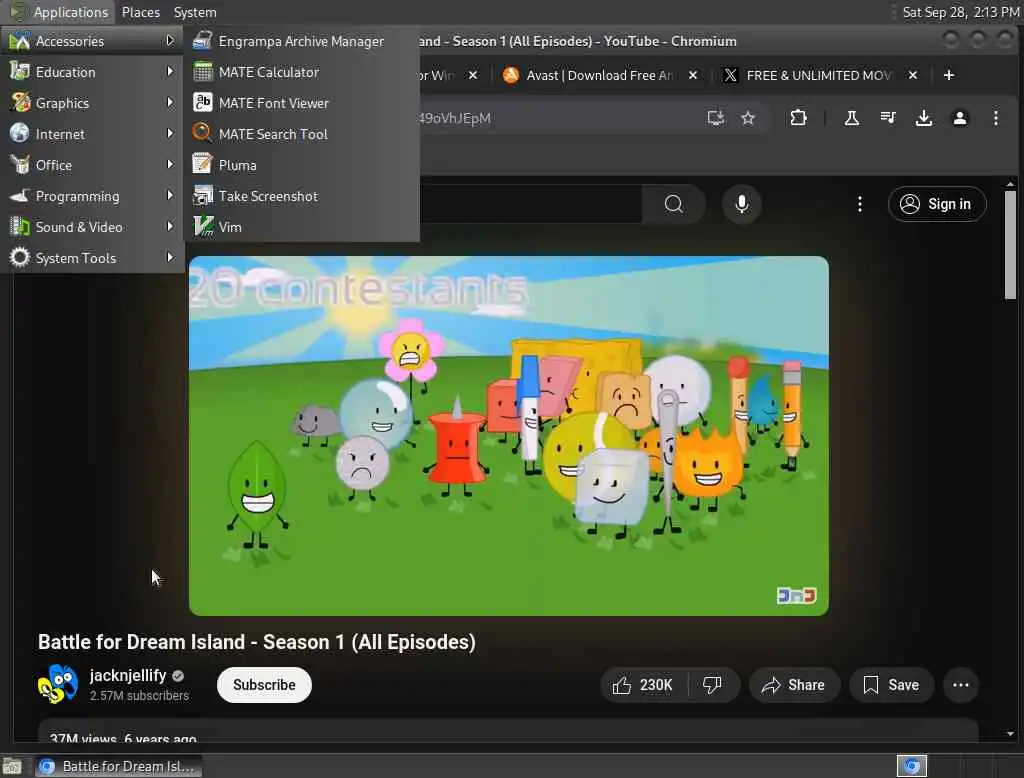This screenshot has width=1024, height=778.
Task: Expand the Graphics submenu arrow
Action: pyautogui.click(x=170, y=102)
